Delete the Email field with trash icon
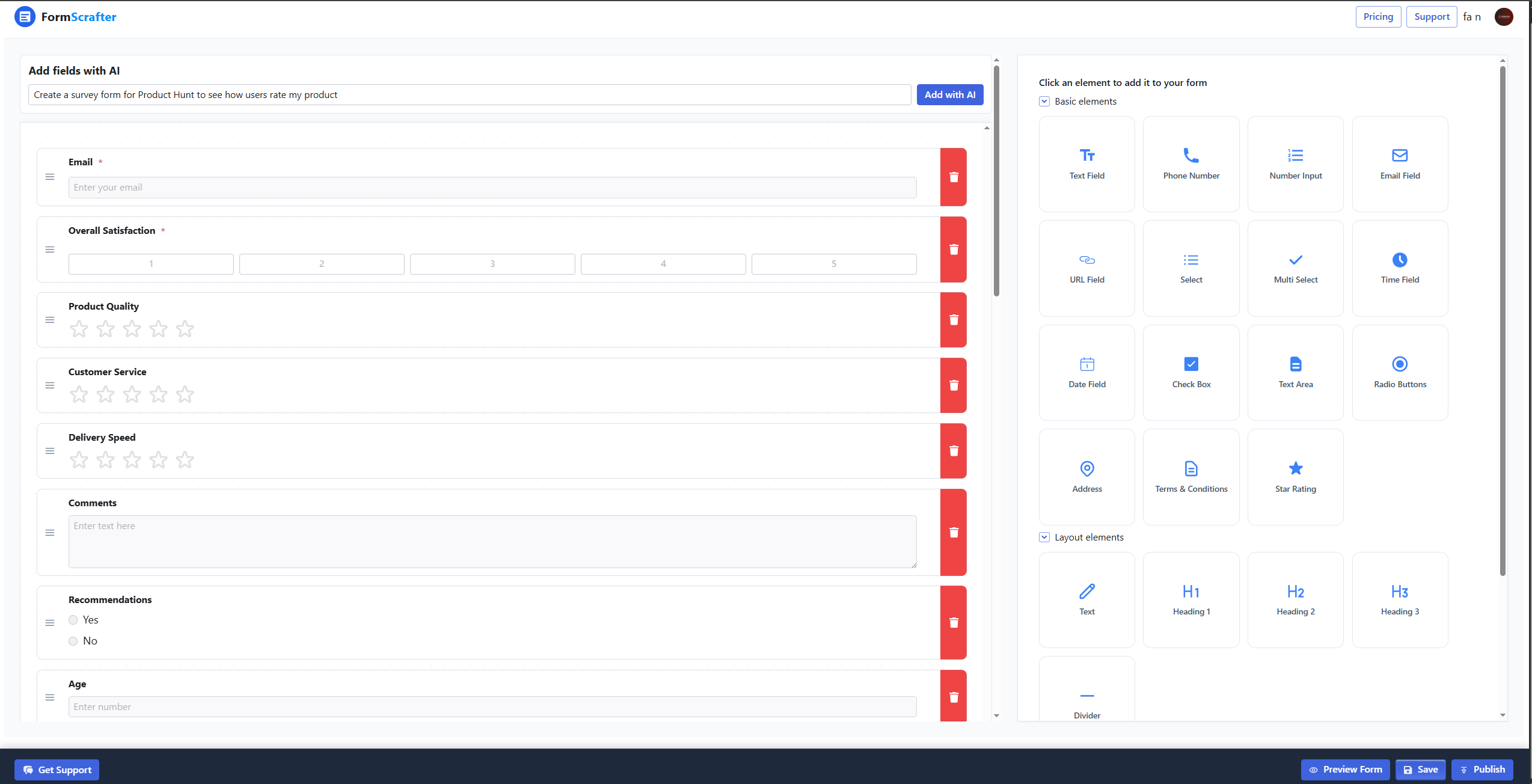Viewport: 1532px width, 784px height. point(953,177)
